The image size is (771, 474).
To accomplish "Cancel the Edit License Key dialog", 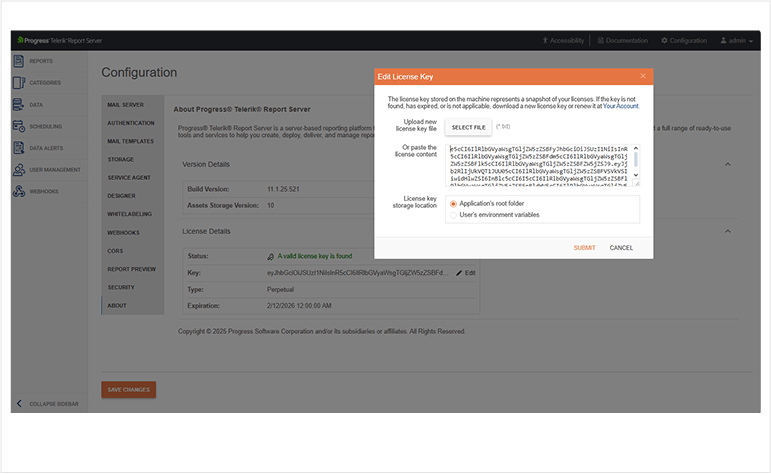I will point(621,248).
